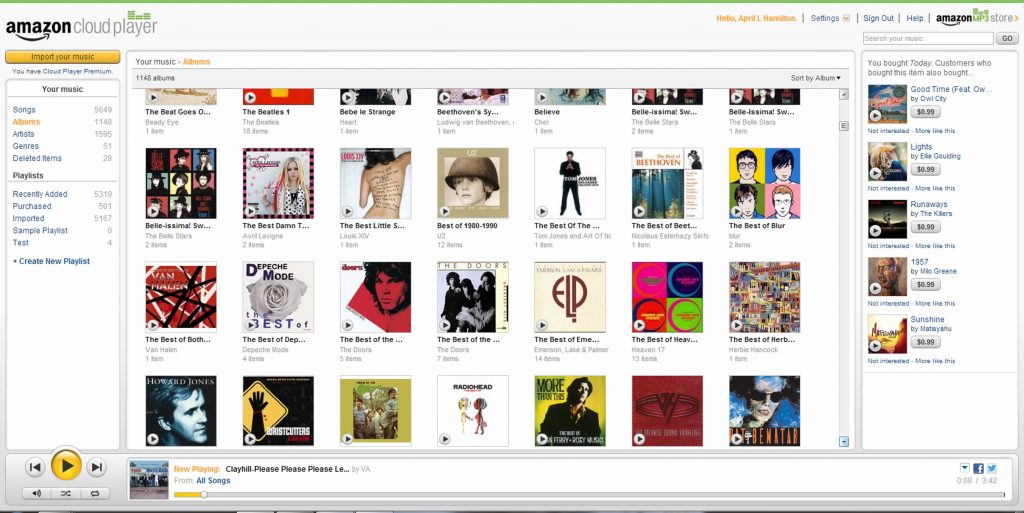Image resolution: width=1024 pixels, height=513 pixels.
Task: Open the Sort by Album dropdown
Action: click(816, 78)
